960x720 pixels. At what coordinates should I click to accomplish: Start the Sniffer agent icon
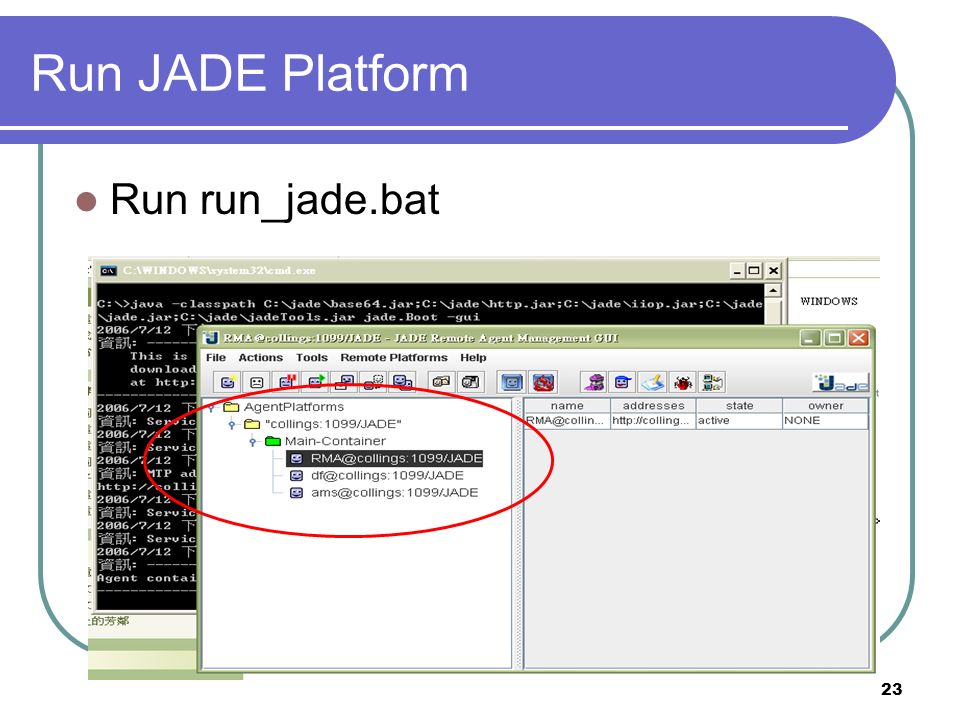tap(594, 383)
